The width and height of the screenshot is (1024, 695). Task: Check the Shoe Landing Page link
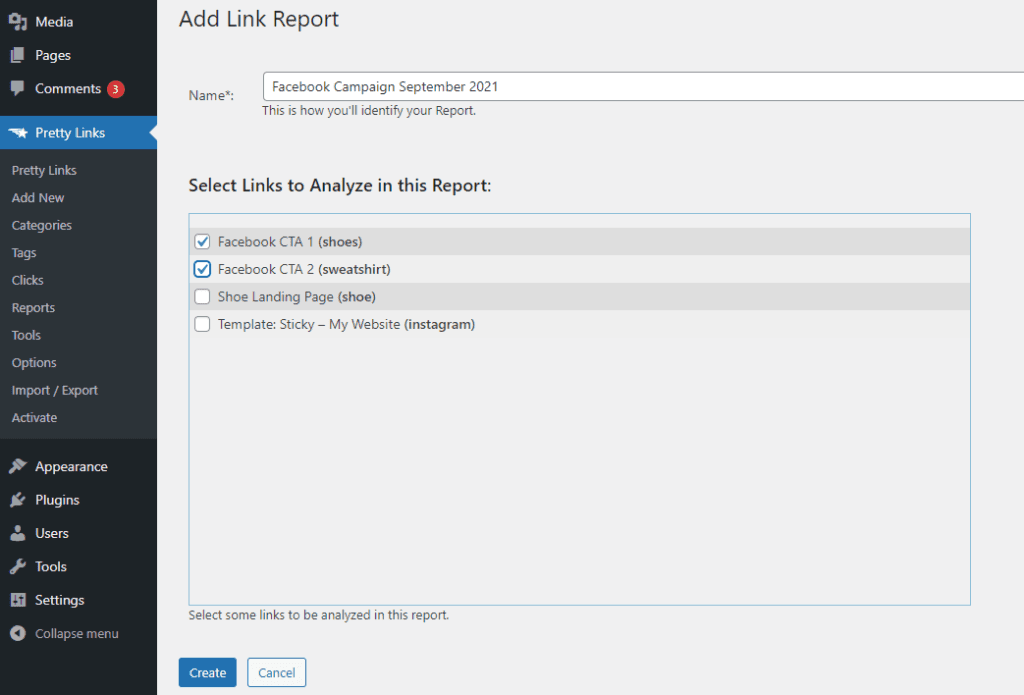tap(202, 296)
